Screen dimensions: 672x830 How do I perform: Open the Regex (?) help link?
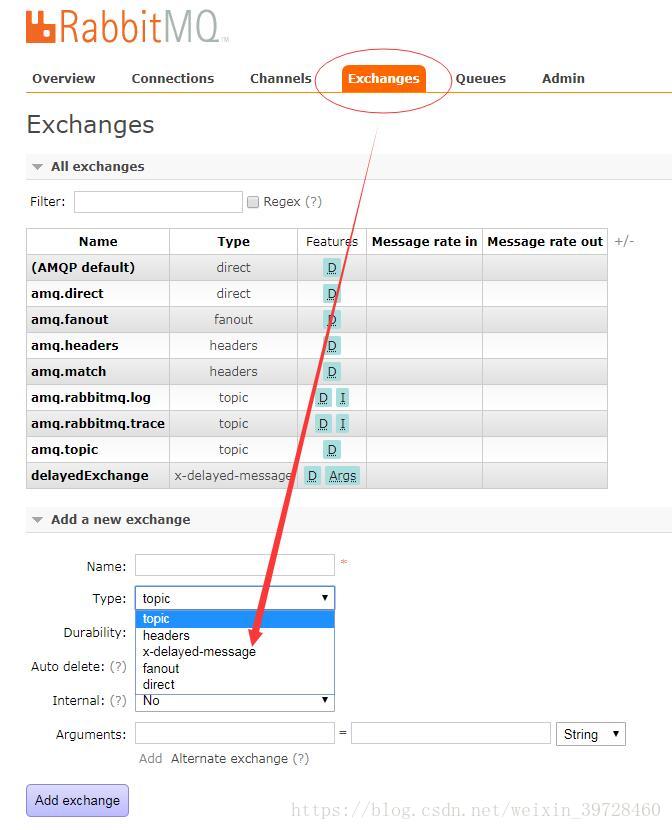313,202
